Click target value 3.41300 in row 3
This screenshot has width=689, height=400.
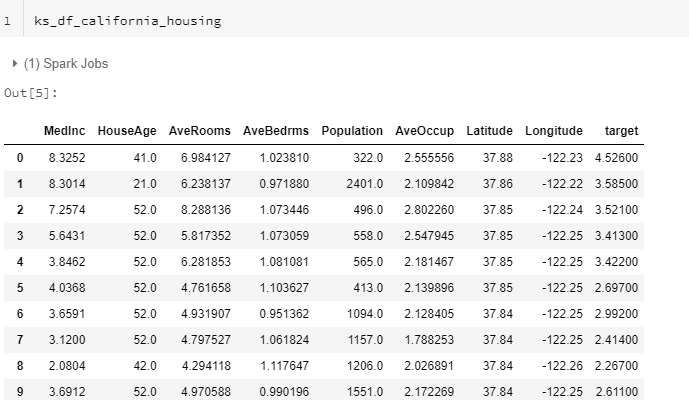(x=616, y=236)
